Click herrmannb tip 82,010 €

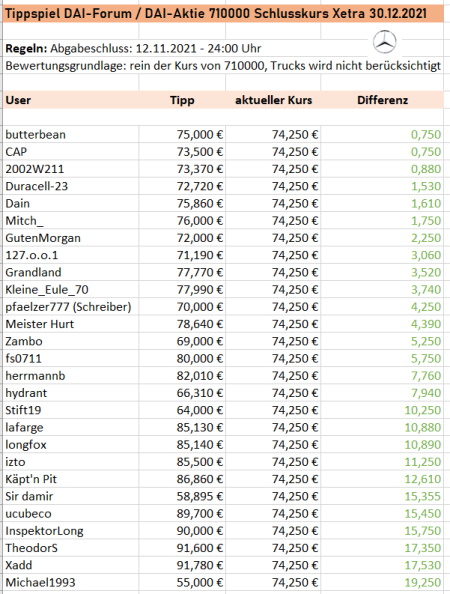pyautogui.click(x=200, y=376)
